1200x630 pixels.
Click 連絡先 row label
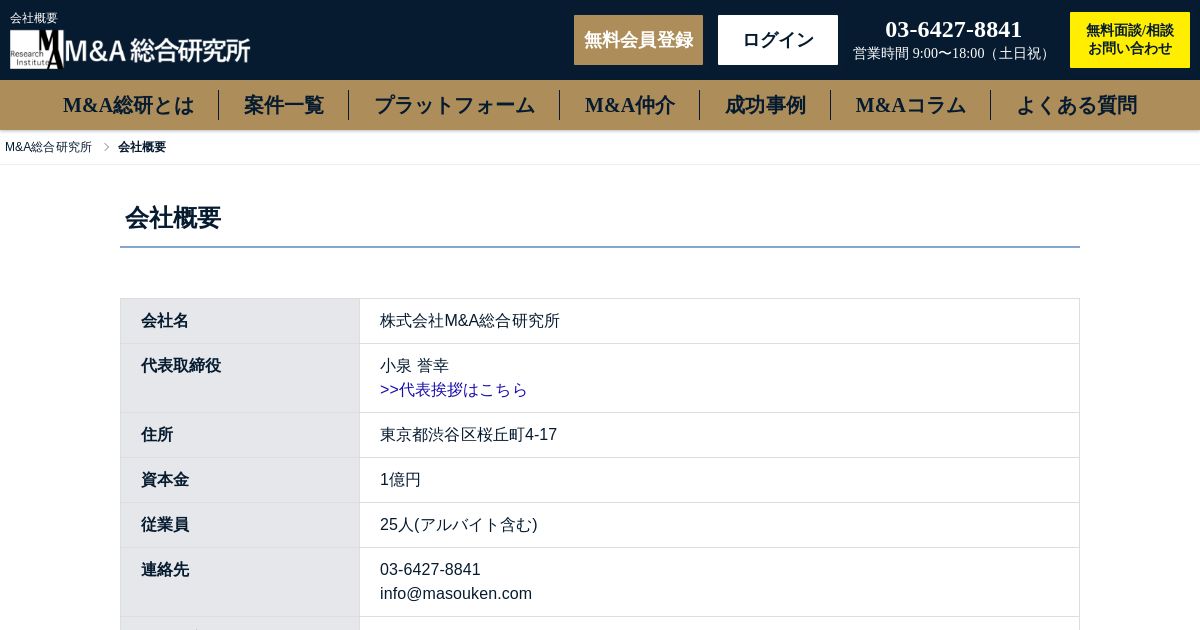(165, 570)
